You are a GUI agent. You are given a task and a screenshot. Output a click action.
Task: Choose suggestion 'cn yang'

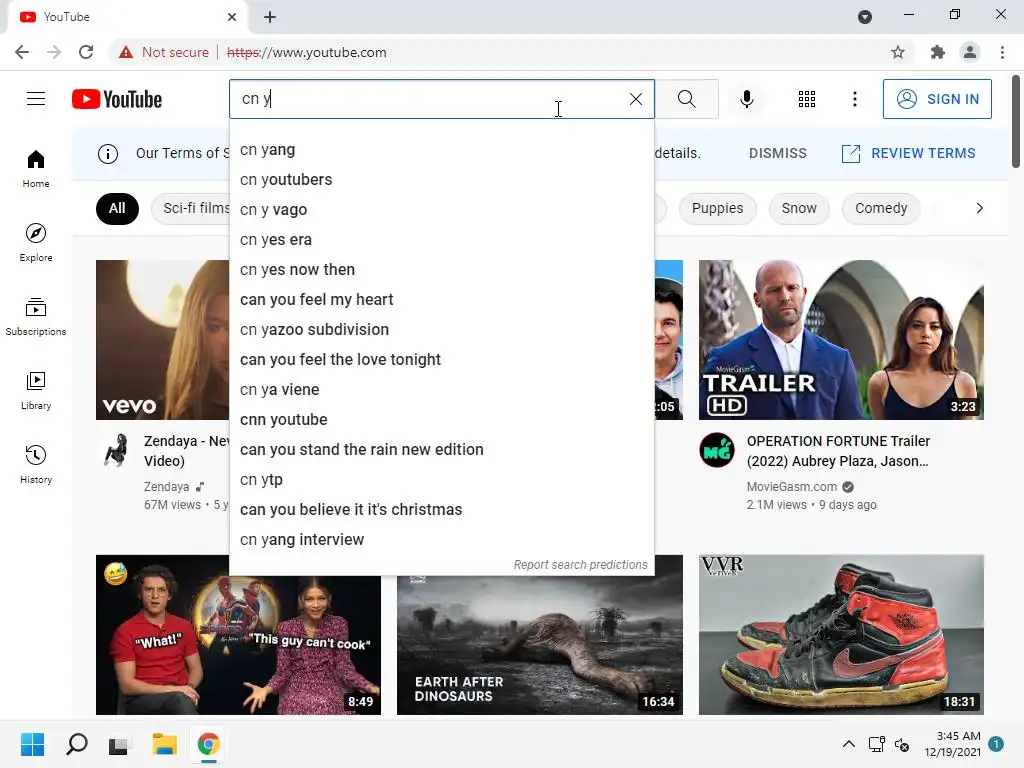tap(441, 150)
